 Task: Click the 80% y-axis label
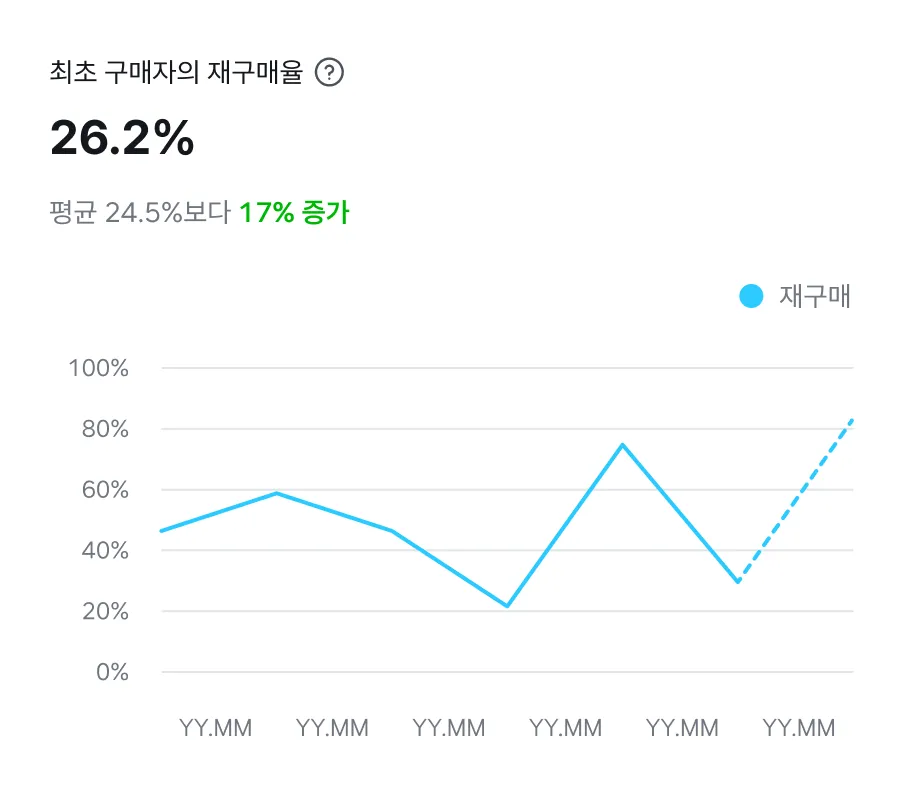click(x=103, y=429)
